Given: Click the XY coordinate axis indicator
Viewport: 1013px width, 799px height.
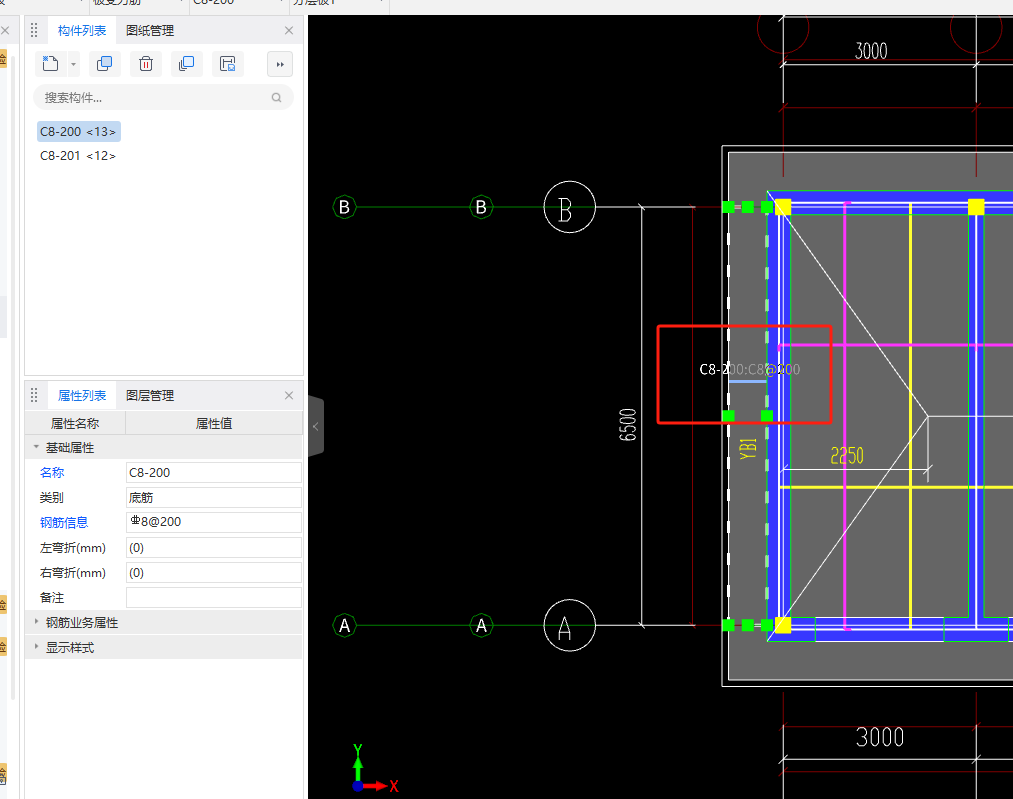Looking at the screenshot, I should coord(375,769).
